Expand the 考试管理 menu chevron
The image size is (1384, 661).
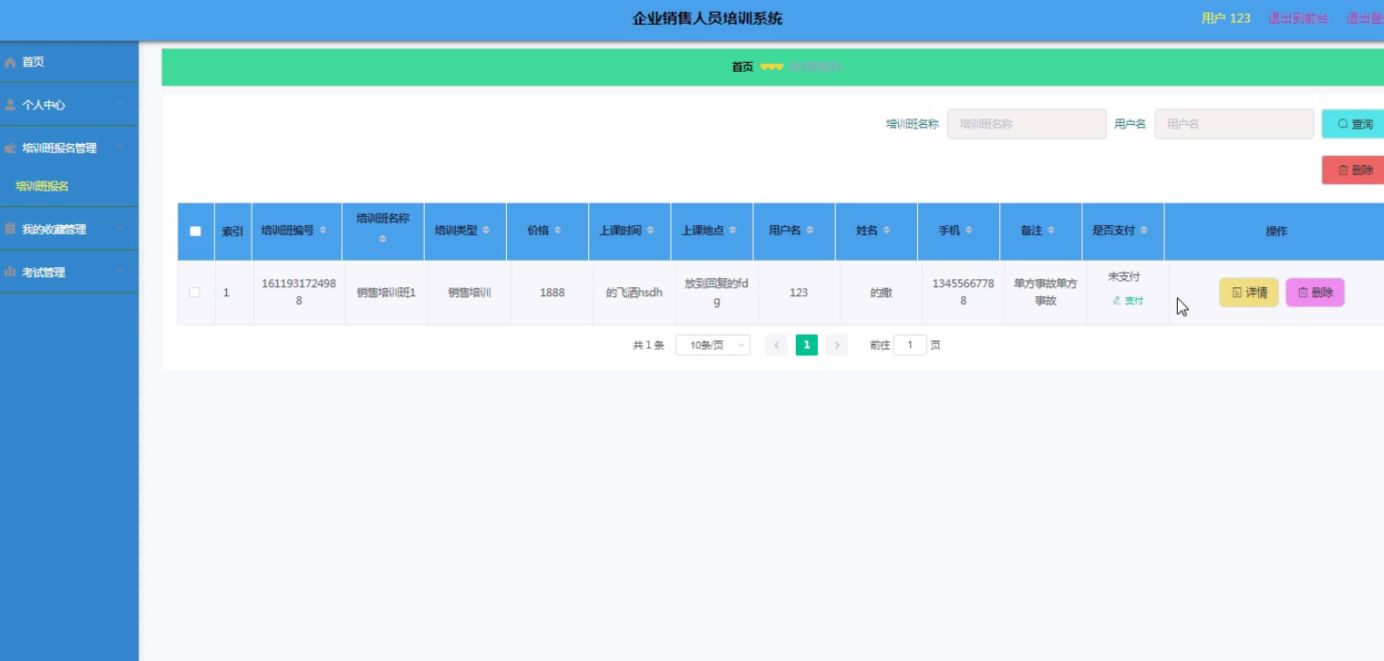119,271
